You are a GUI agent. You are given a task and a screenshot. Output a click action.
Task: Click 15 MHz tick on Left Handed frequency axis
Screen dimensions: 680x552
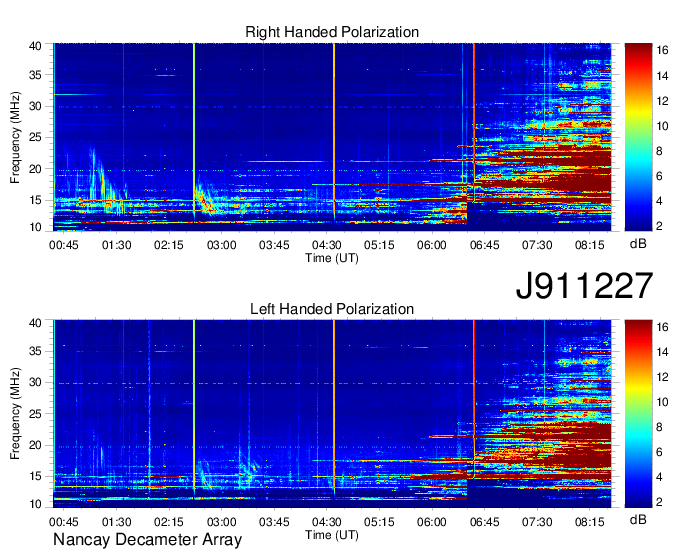35,477
